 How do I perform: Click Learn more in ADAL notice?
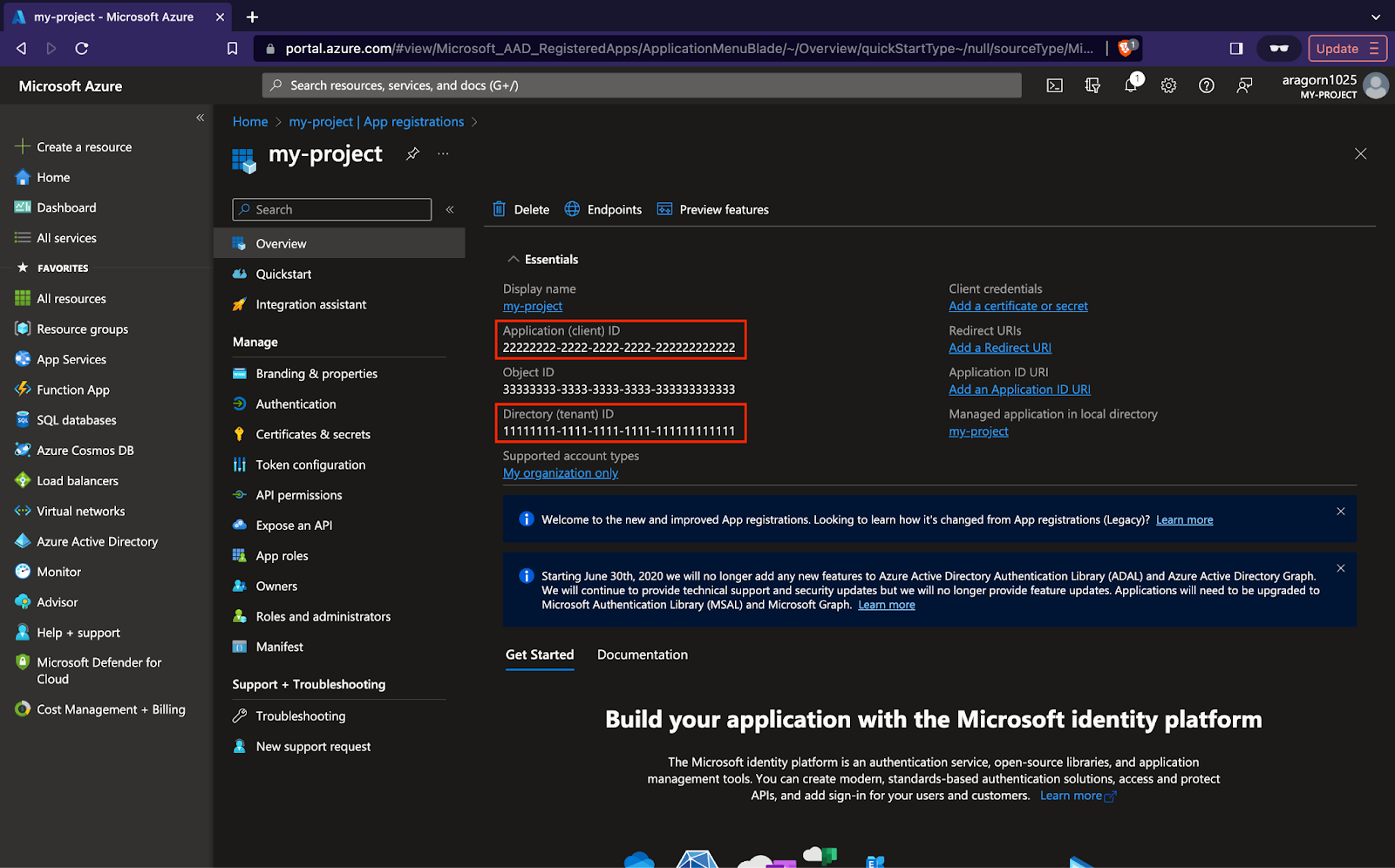click(887, 605)
